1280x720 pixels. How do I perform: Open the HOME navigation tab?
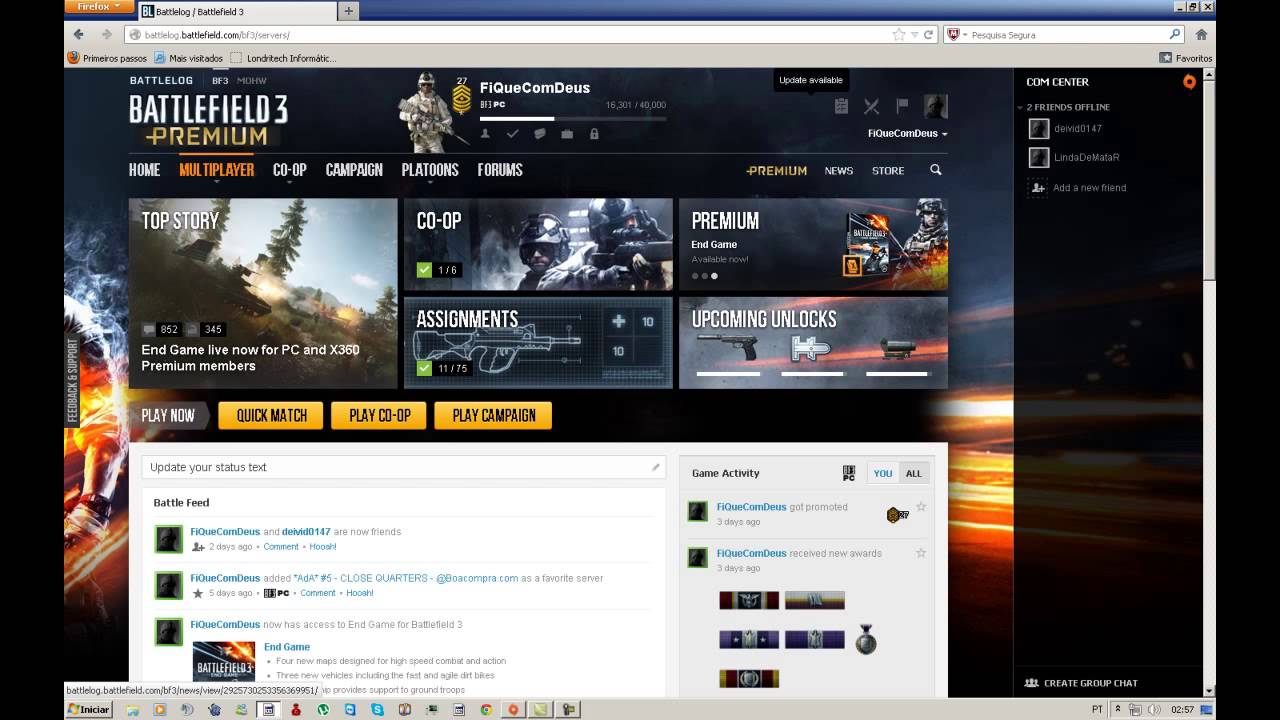tap(144, 170)
